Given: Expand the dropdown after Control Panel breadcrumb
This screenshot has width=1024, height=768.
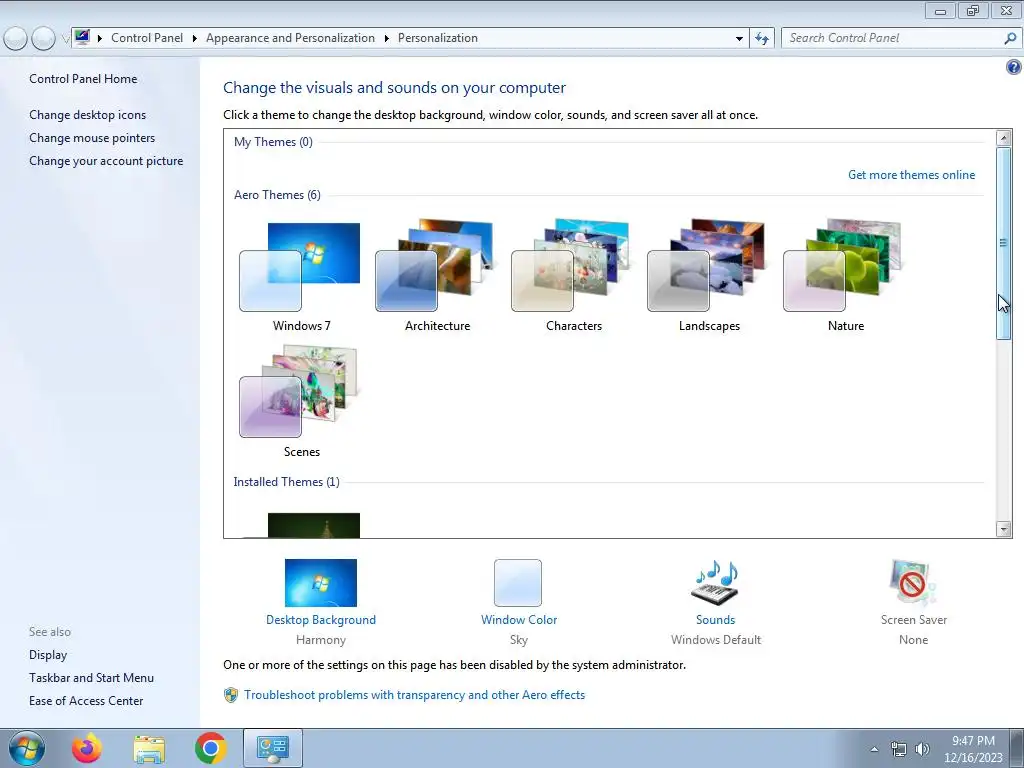Looking at the screenshot, I should pos(195,39).
